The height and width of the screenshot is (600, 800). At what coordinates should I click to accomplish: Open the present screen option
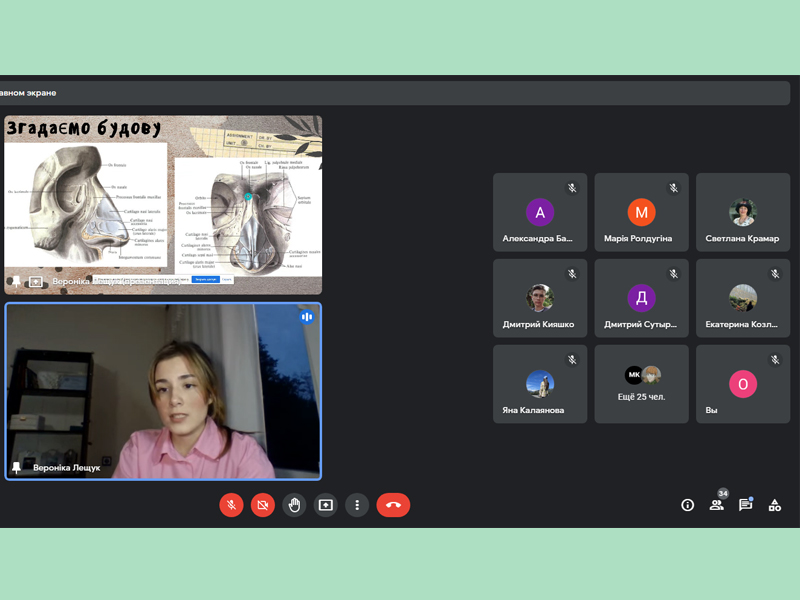tap(326, 505)
